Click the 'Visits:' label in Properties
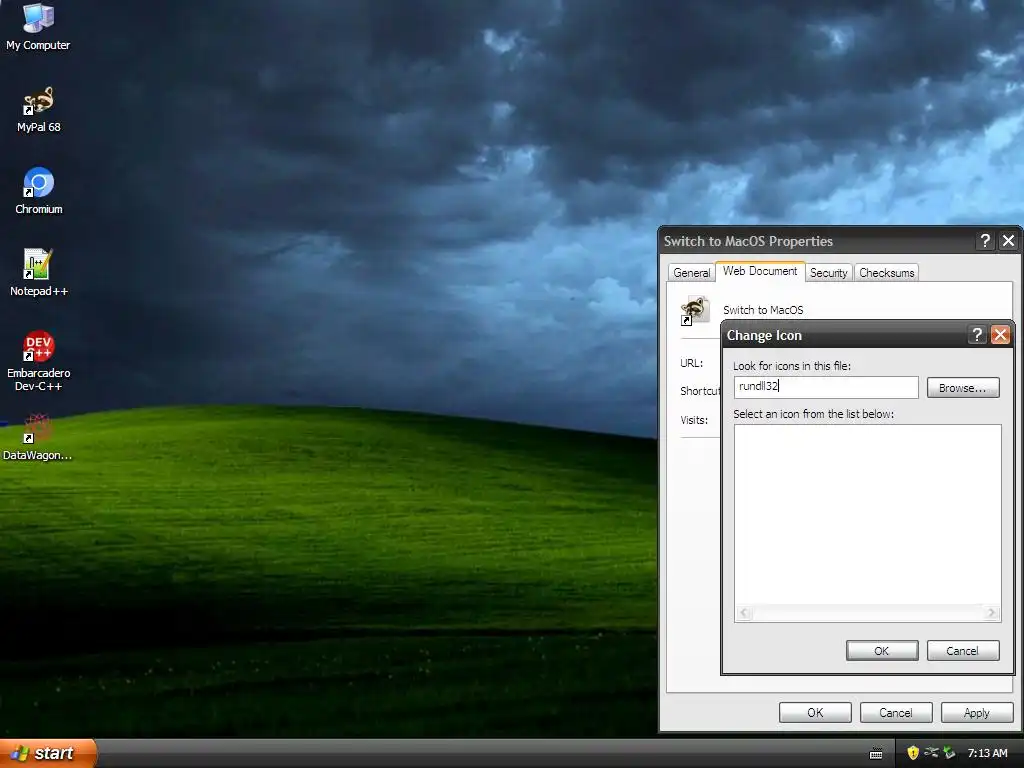1024x768 pixels. click(694, 420)
